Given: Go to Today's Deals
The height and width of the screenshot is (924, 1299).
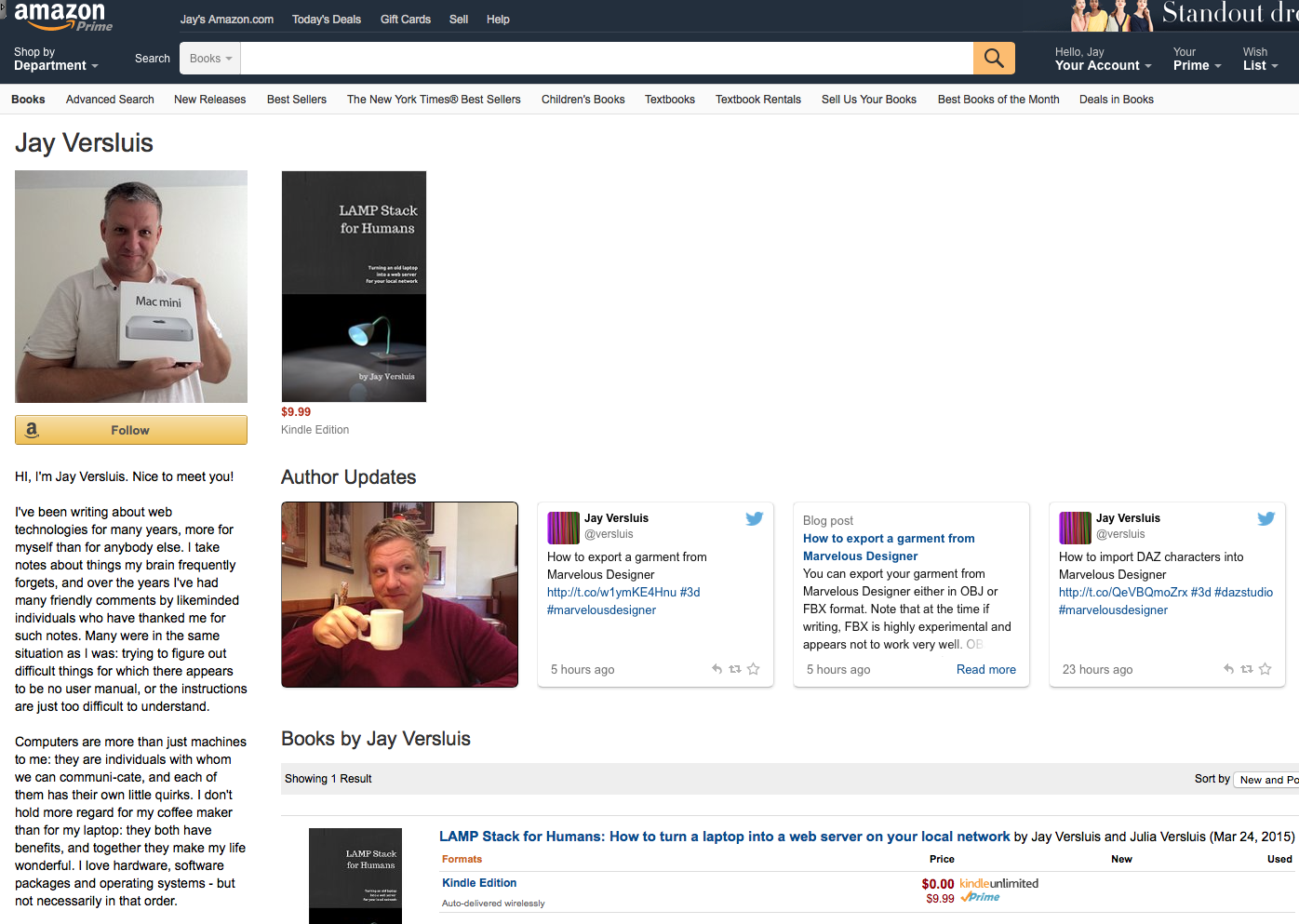Looking at the screenshot, I should [327, 20].
